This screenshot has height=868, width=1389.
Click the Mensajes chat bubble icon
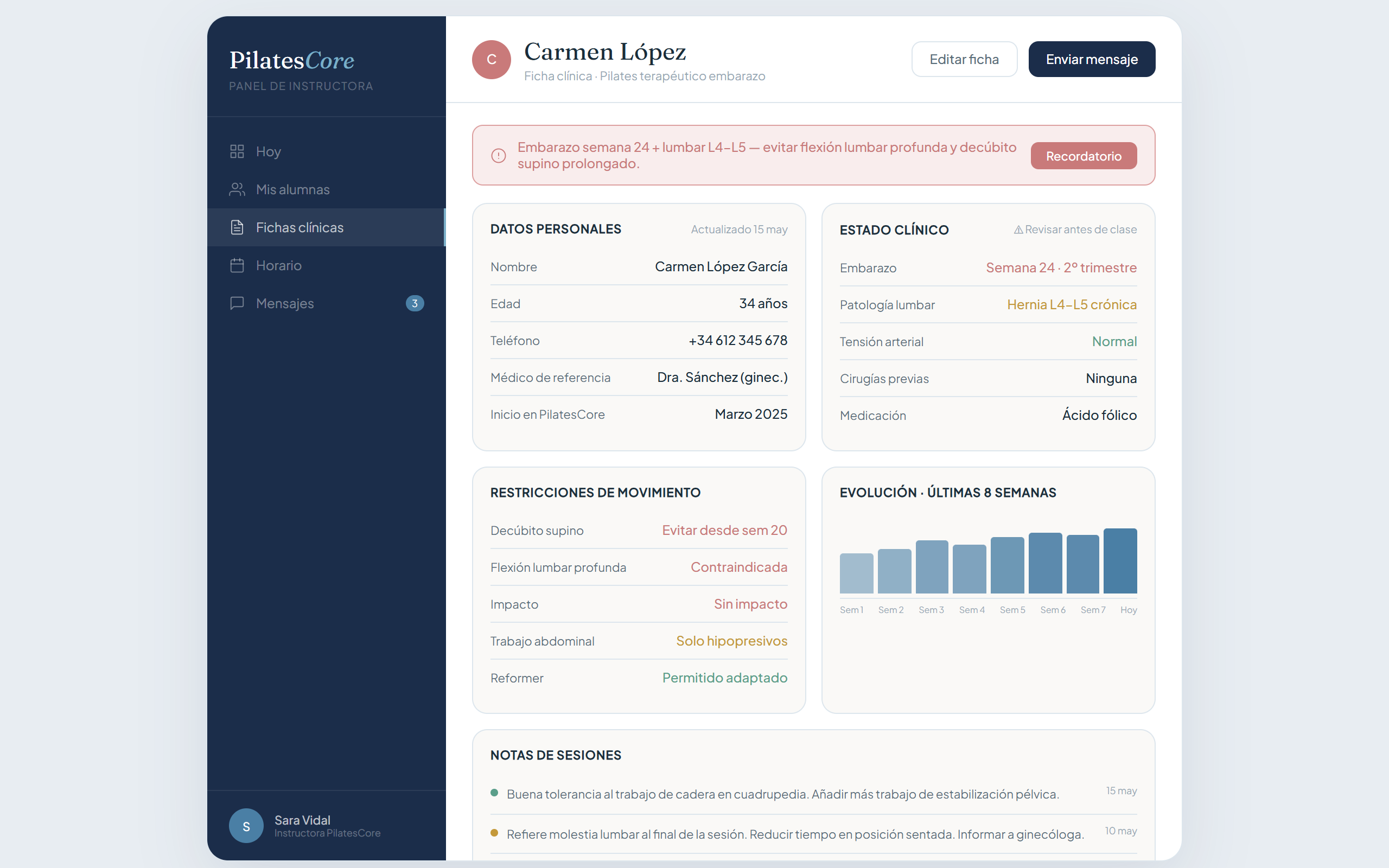(x=237, y=303)
